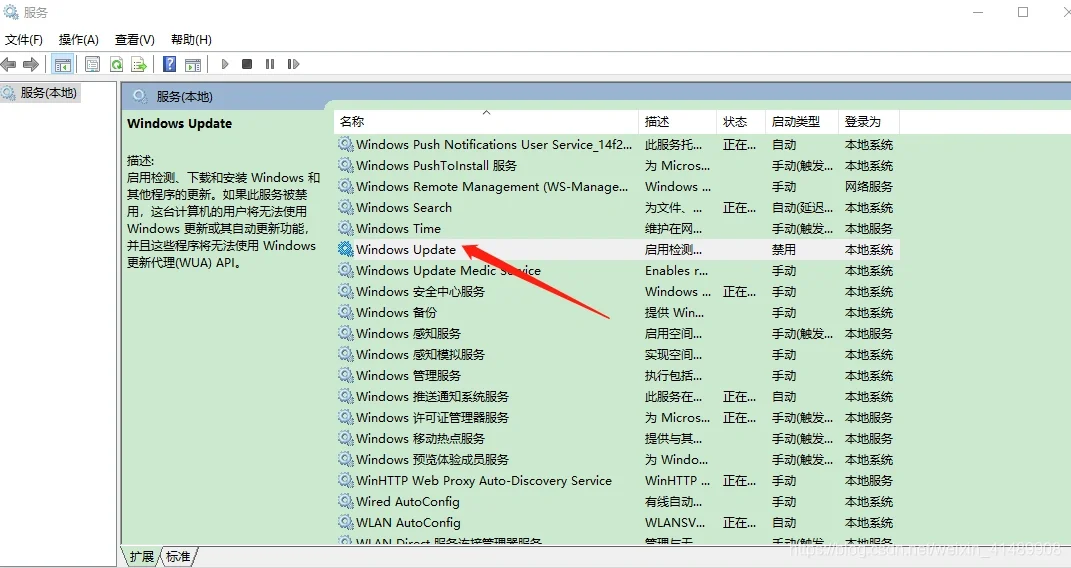Click the Start Service play icon
This screenshot has width=1071, height=568.
[x=225, y=64]
